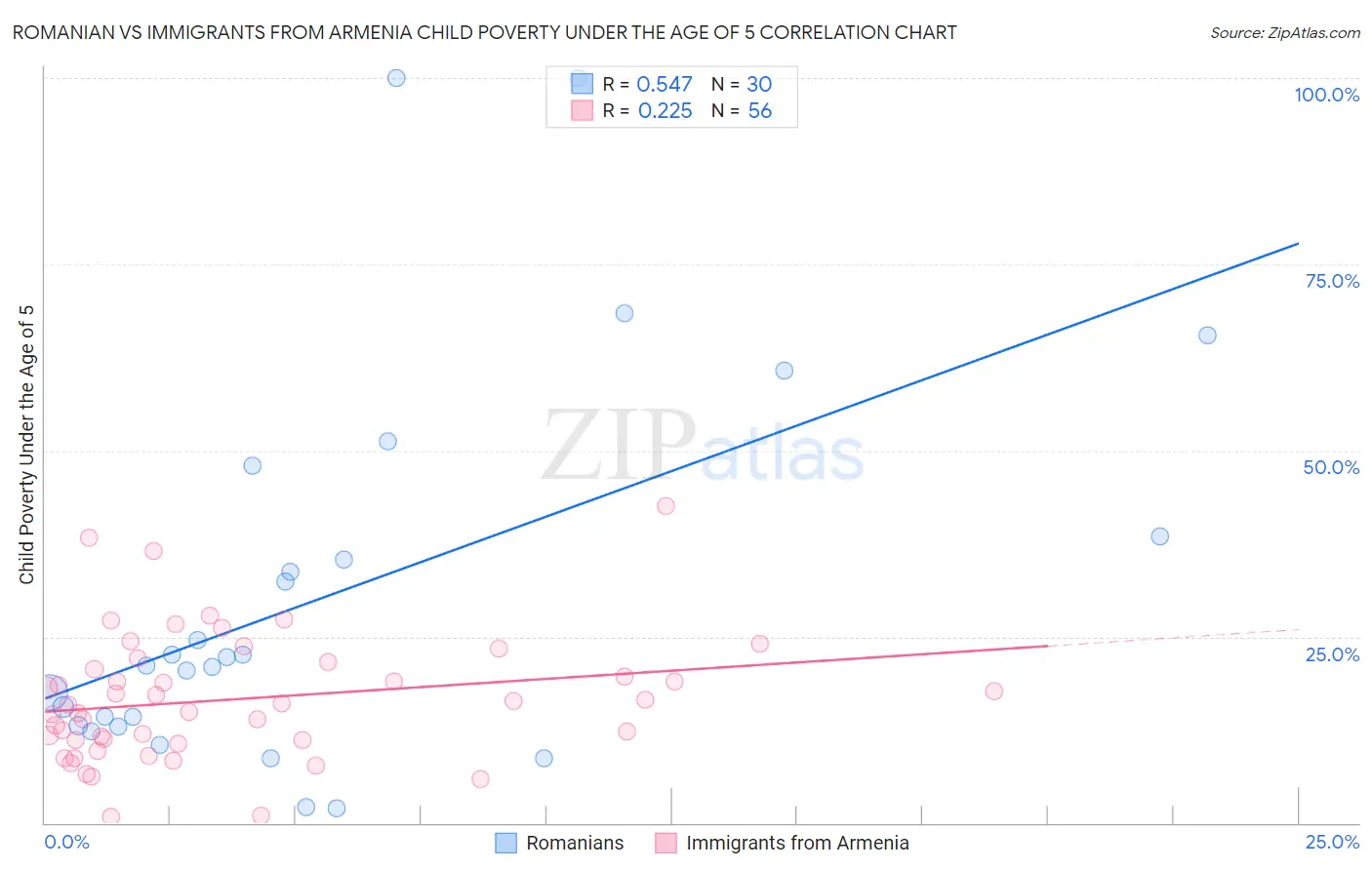Screen dimensions: 1372x870
Task: Click the blue swatch beside R = 0.547
Action: tap(582, 84)
